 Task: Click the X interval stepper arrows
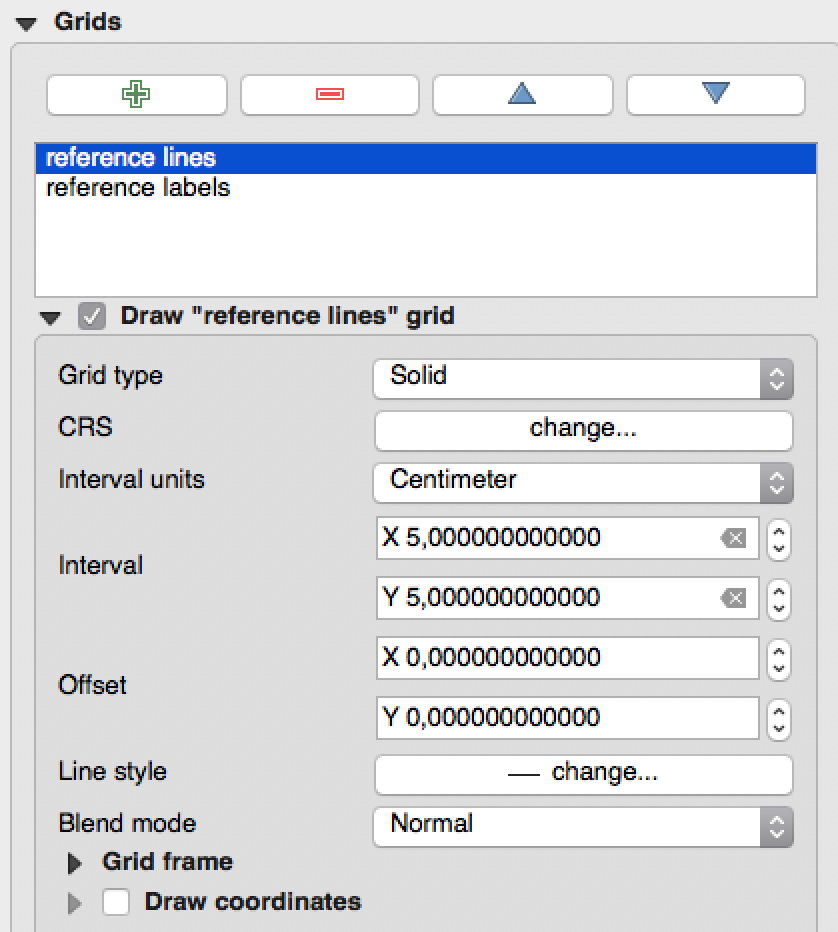click(779, 539)
